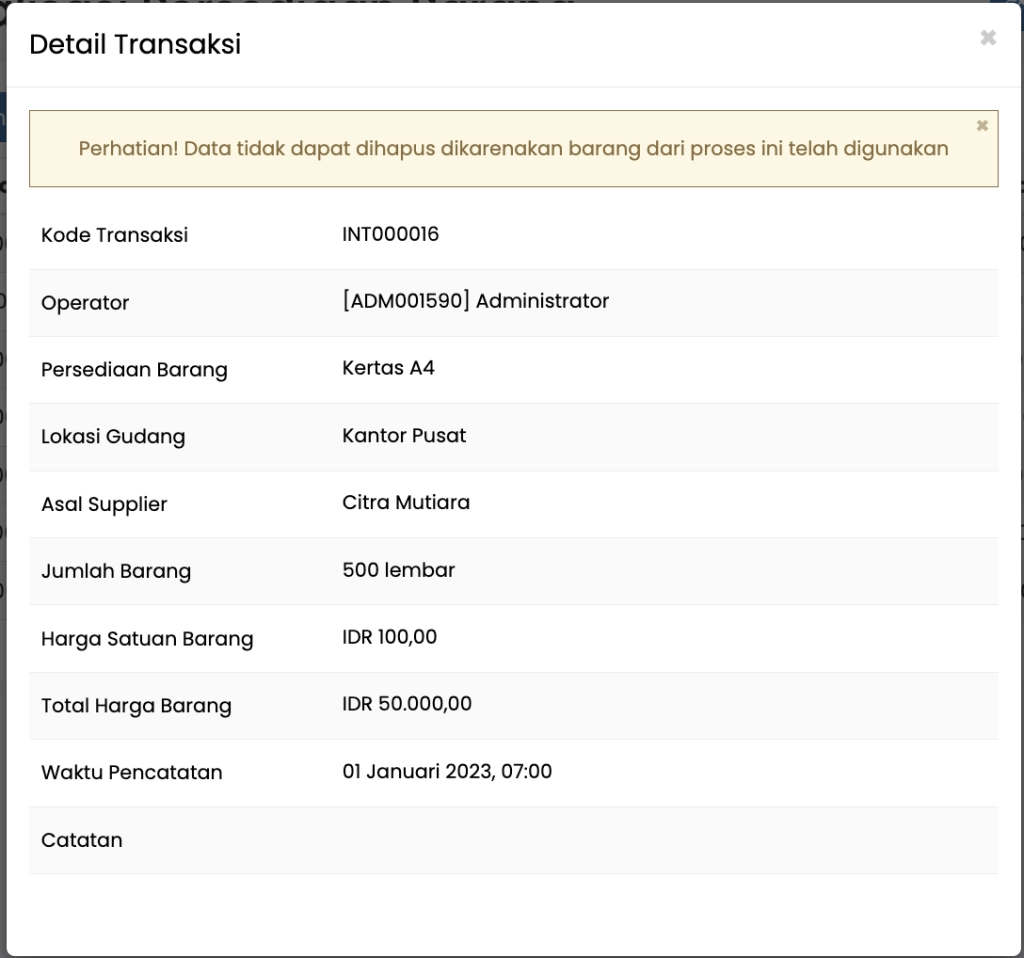Screen dimensions: 1024x958
Task: Click the [ADM001590] Administrator operator value
Action: coord(475,301)
